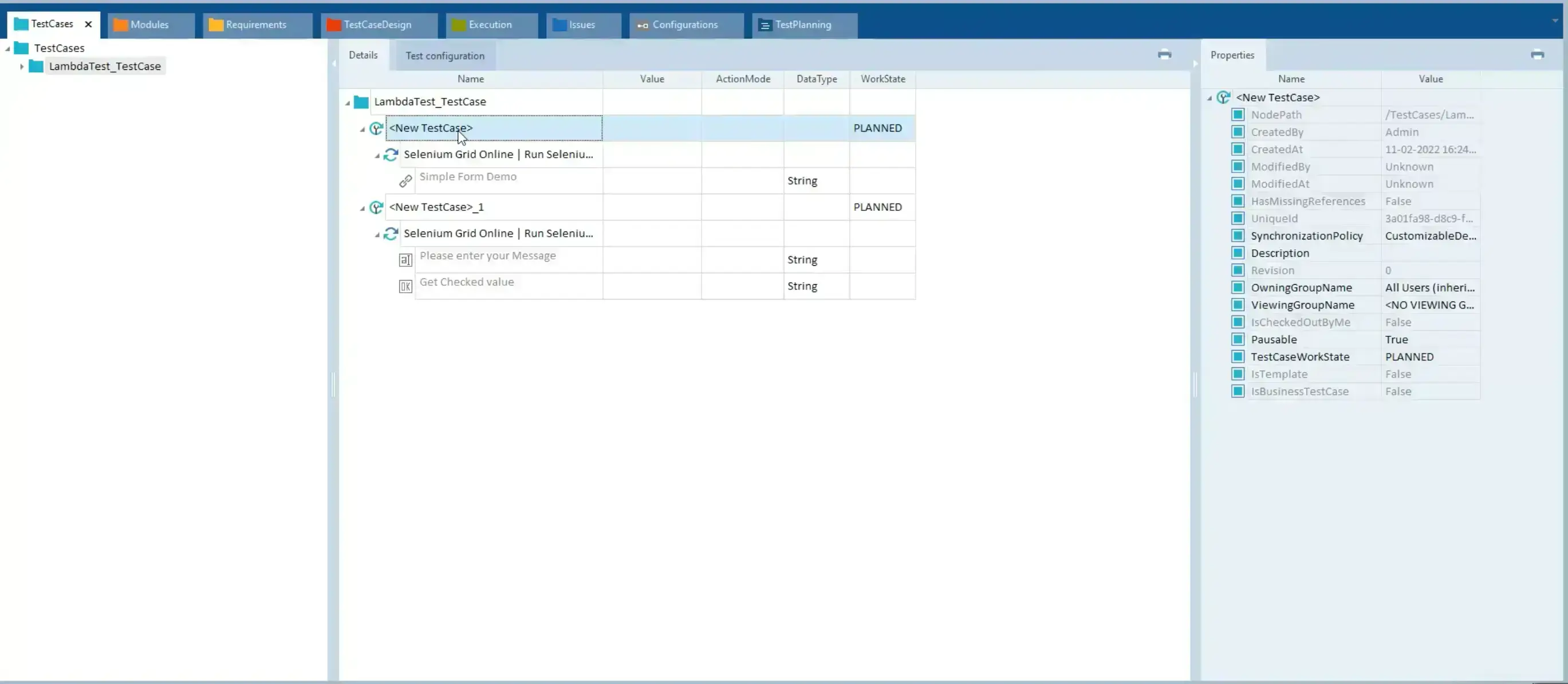The image size is (1568, 684).
Task: Click button icon beside Get Checked value
Action: coord(405,286)
